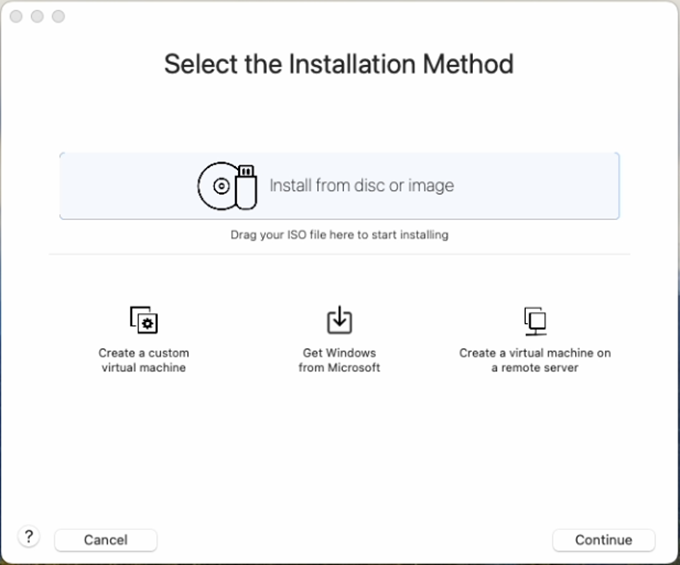Click the USB drive icon beside the disc
This screenshot has height=565, width=680.
point(246,188)
